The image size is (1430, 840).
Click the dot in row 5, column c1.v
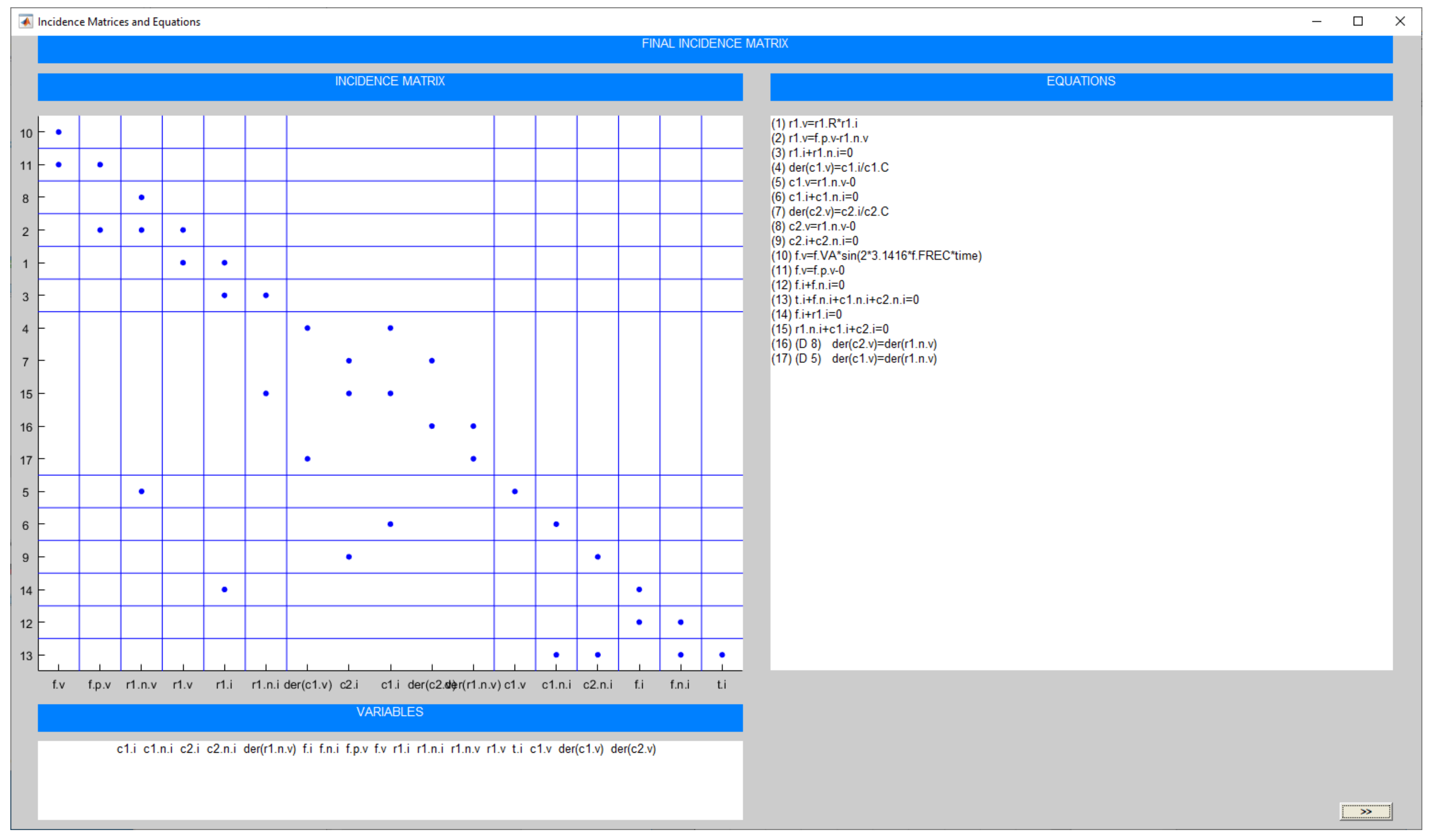click(515, 492)
